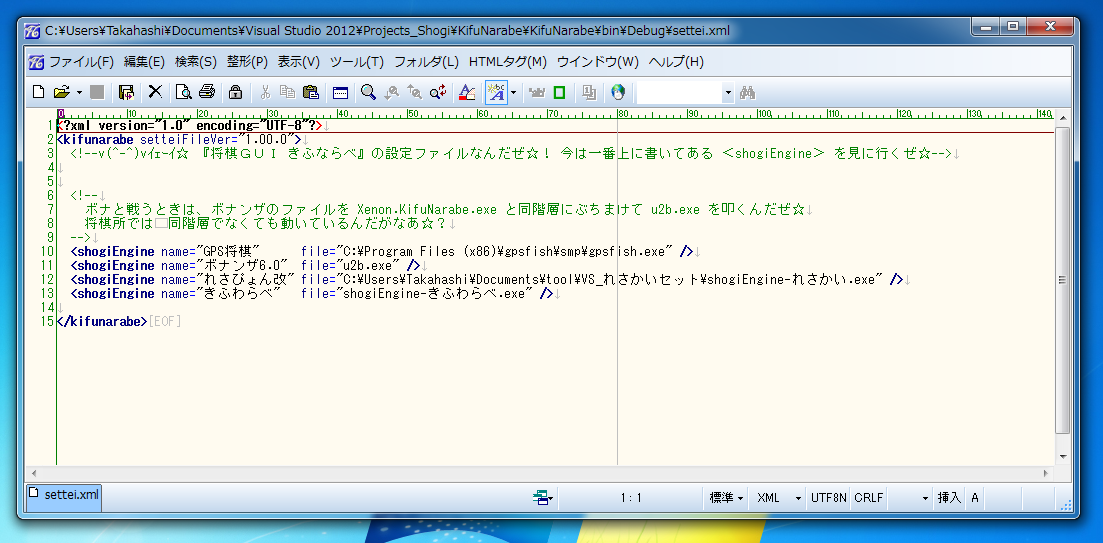The image size is (1103, 543).
Task: Click the grayed save toolbar icon
Action: [97, 92]
